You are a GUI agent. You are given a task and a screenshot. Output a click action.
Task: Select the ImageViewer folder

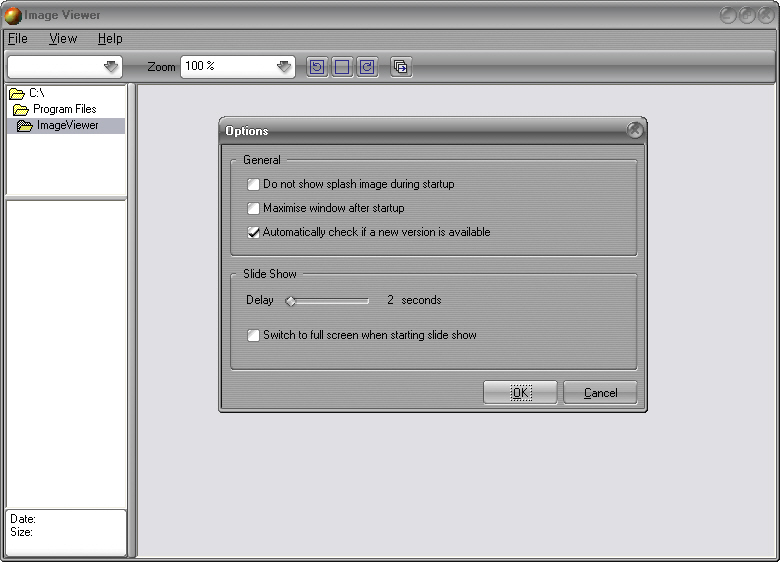[66, 125]
